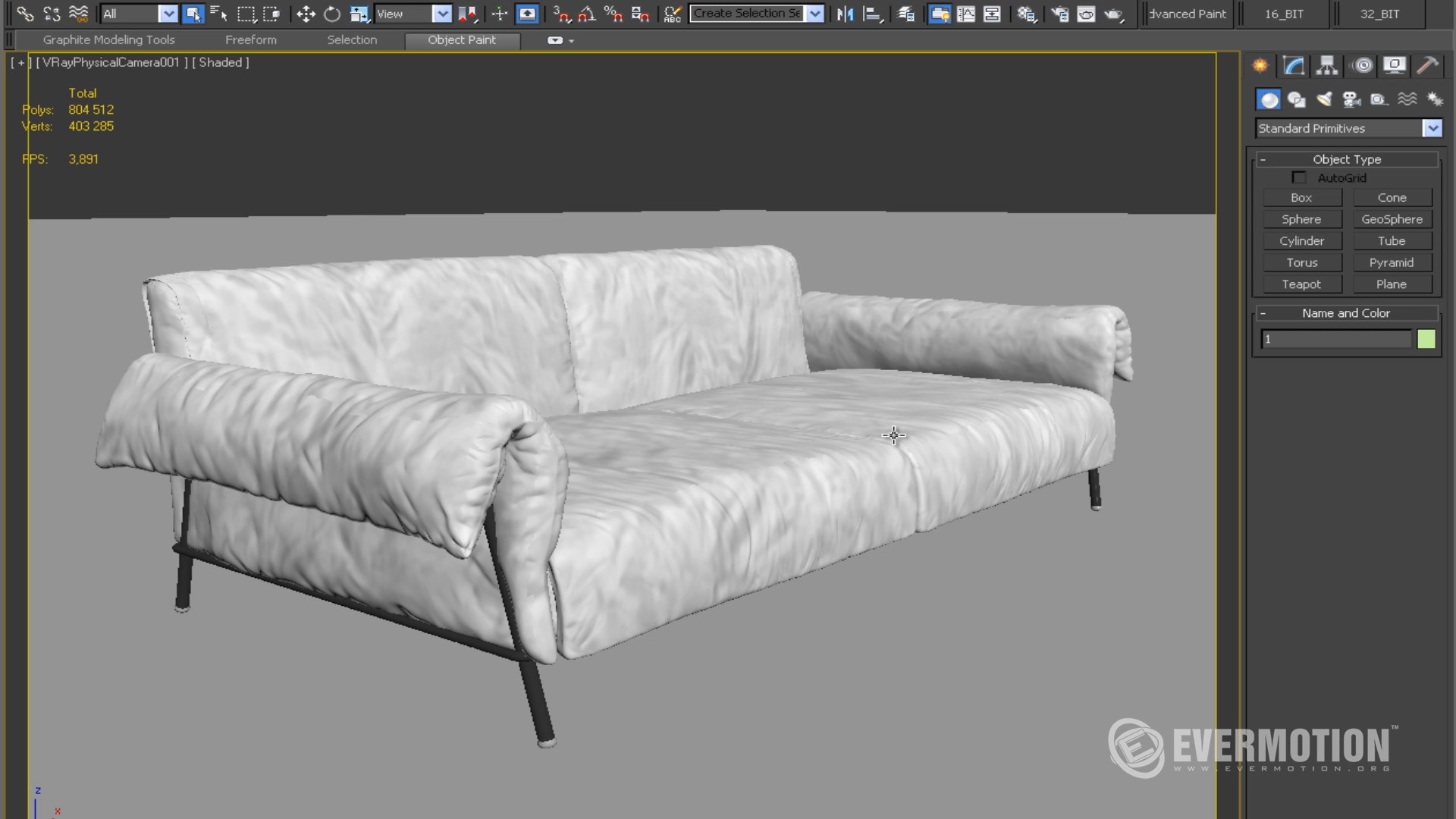
Task: Expand the ribbon minimize options arrow
Action: [571, 41]
